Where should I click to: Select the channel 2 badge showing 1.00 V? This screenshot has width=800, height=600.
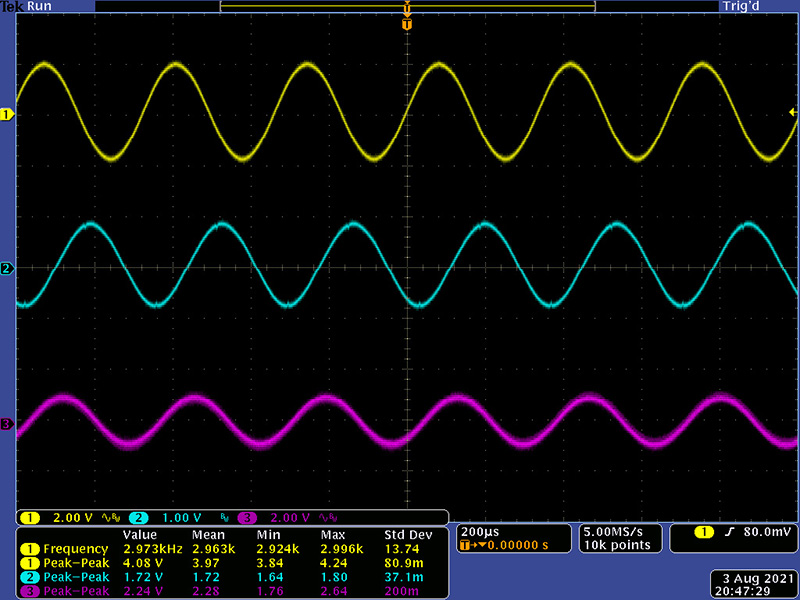[170, 518]
